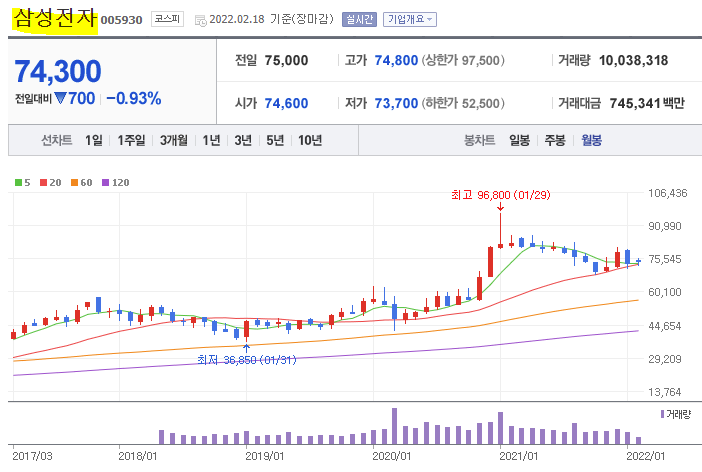
Task: Click the 하한가 52,500 lower limit text
Action: pyautogui.click(x=463, y=103)
